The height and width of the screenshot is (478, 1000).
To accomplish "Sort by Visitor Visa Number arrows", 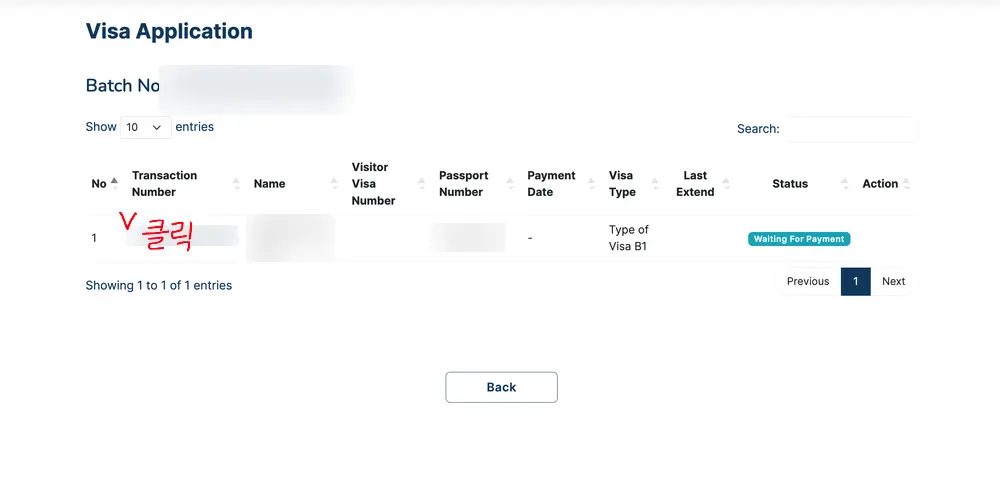I will click(x=422, y=184).
